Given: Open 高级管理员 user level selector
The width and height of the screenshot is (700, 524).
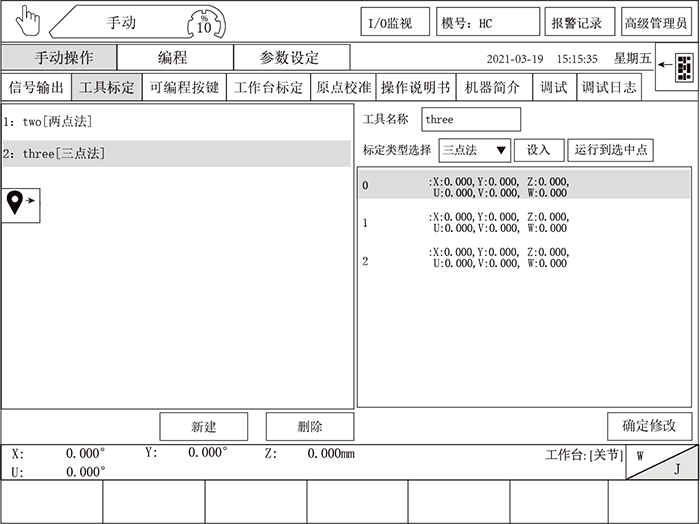Looking at the screenshot, I should 655,23.
